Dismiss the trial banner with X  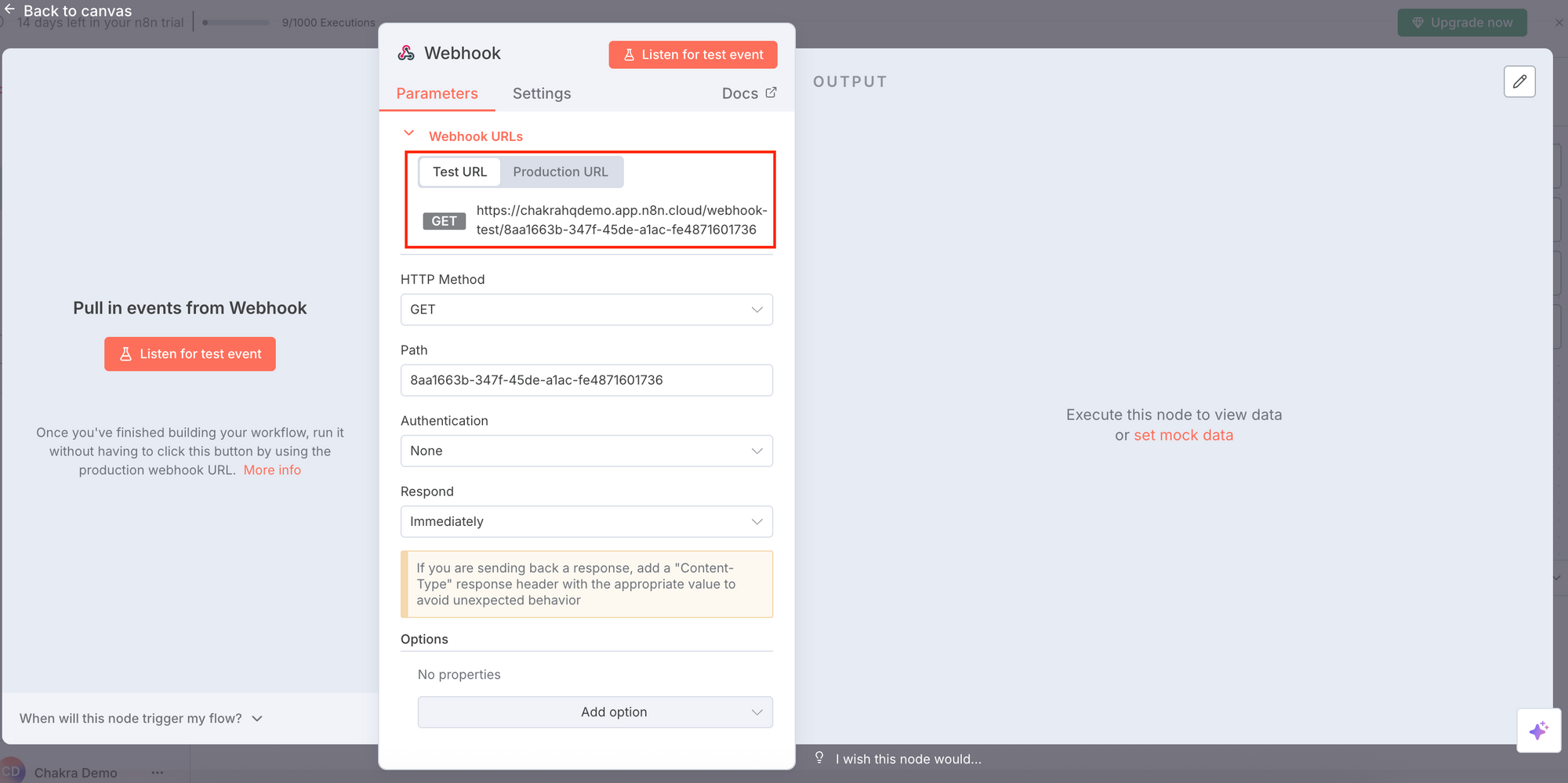(x=1559, y=23)
